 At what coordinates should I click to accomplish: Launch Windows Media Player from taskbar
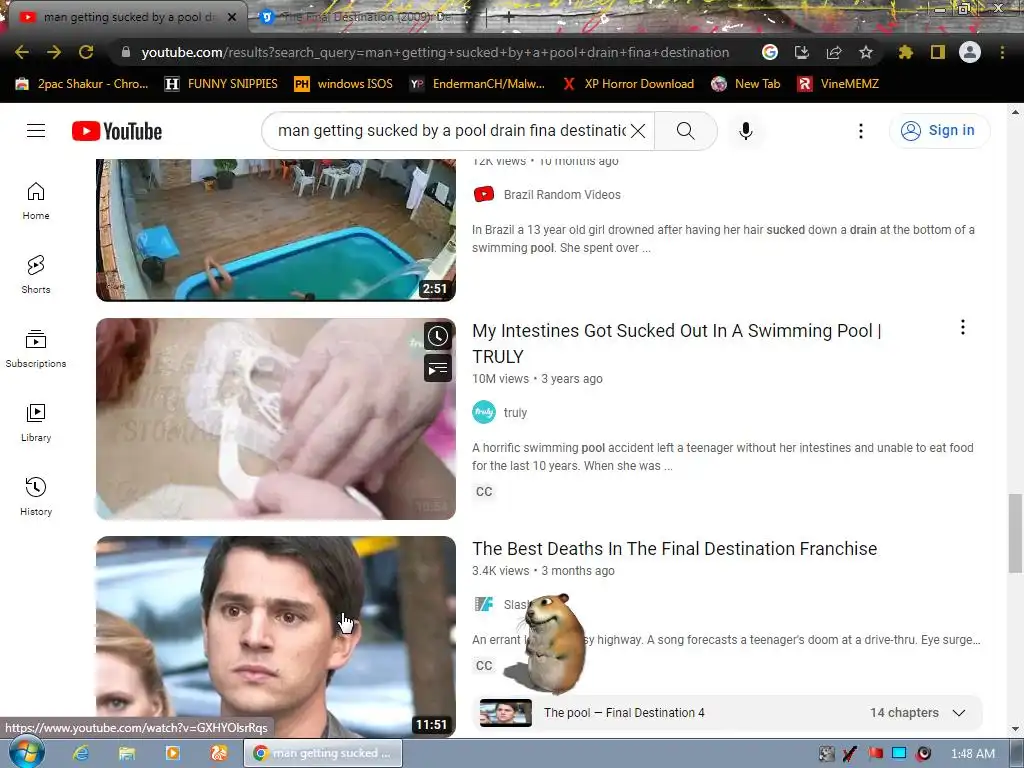pos(172,753)
